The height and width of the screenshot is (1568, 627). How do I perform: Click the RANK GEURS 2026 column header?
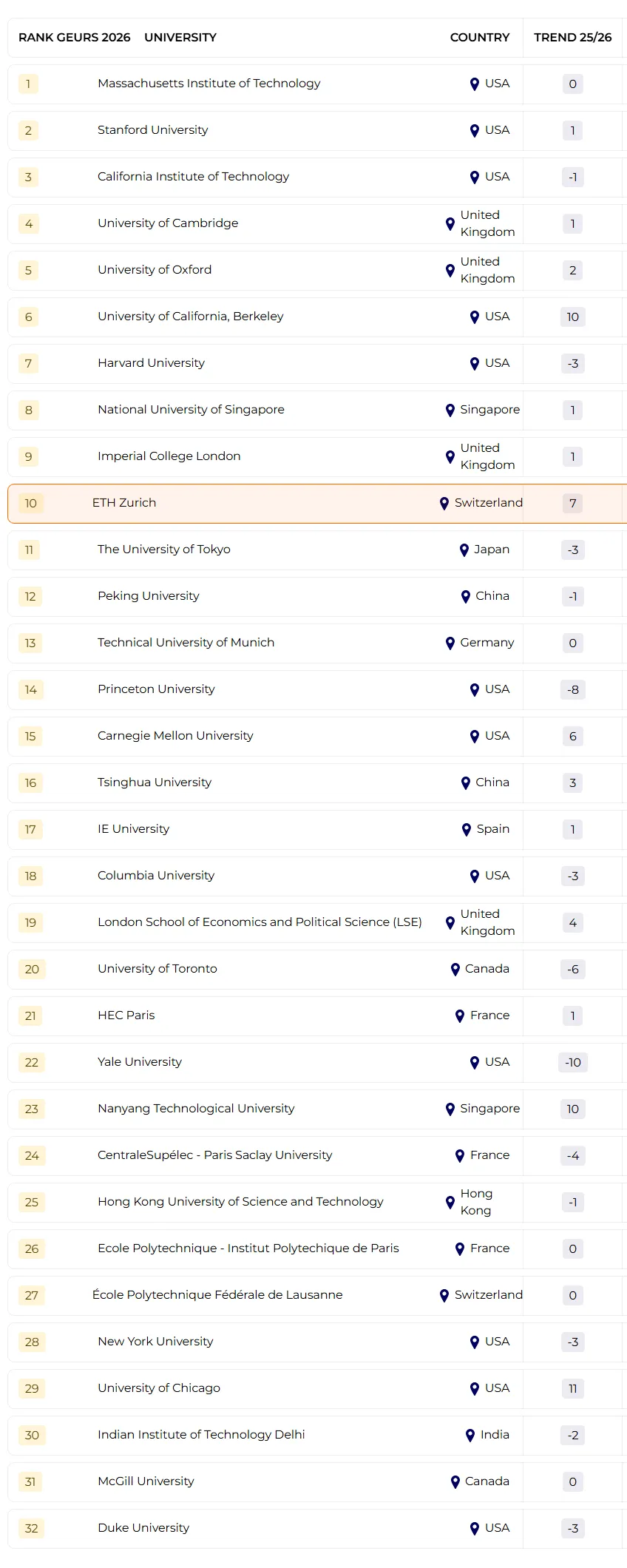(x=74, y=38)
